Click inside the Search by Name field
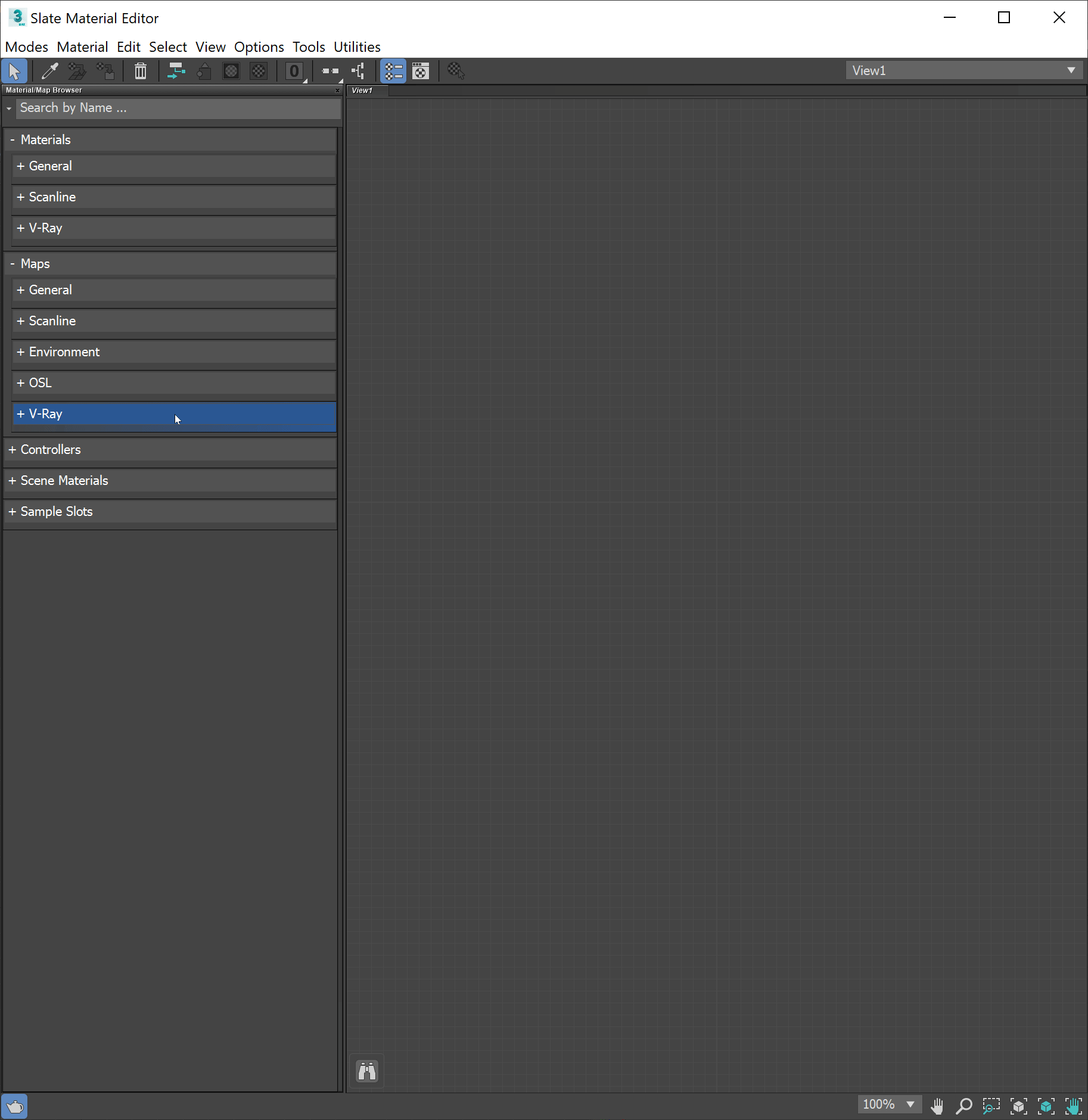 click(x=179, y=108)
